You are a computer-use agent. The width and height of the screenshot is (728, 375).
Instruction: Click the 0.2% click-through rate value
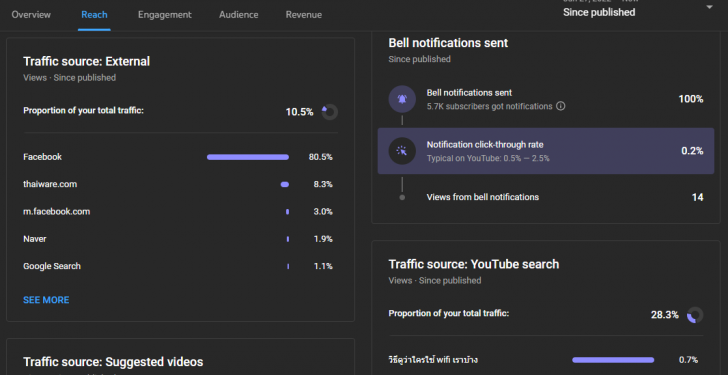692,151
